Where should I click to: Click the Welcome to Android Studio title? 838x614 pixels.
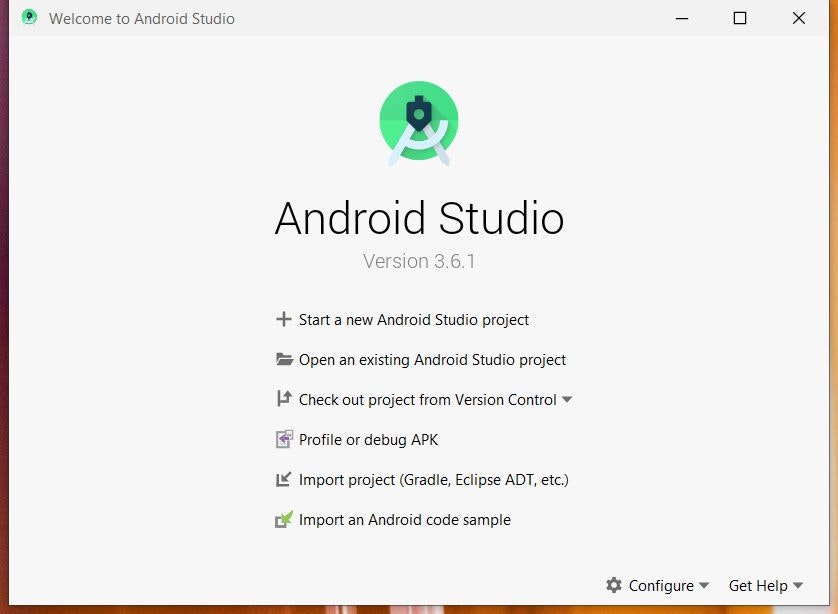click(142, 19)
